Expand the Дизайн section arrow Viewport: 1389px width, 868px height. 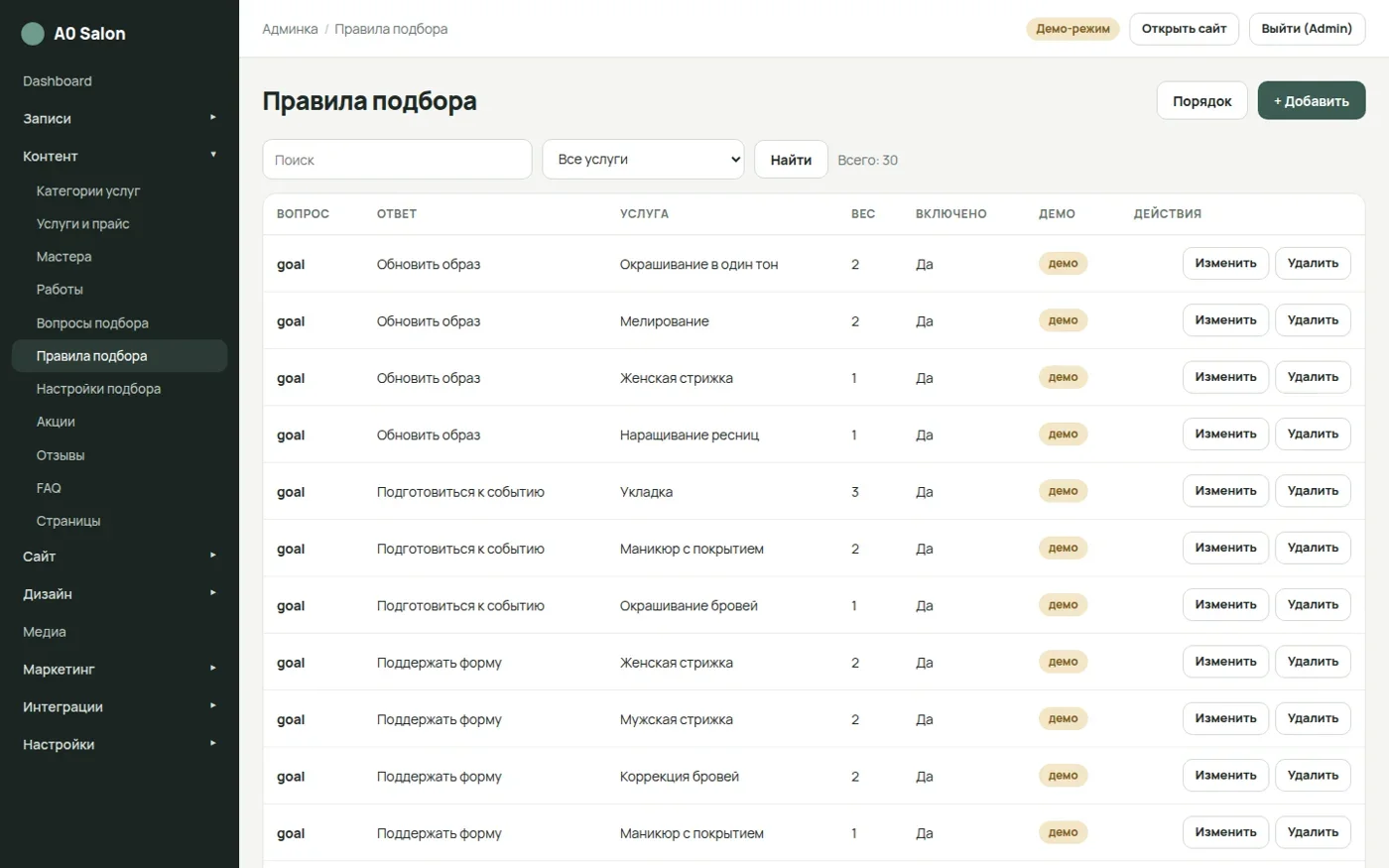[x=212, y=593]
